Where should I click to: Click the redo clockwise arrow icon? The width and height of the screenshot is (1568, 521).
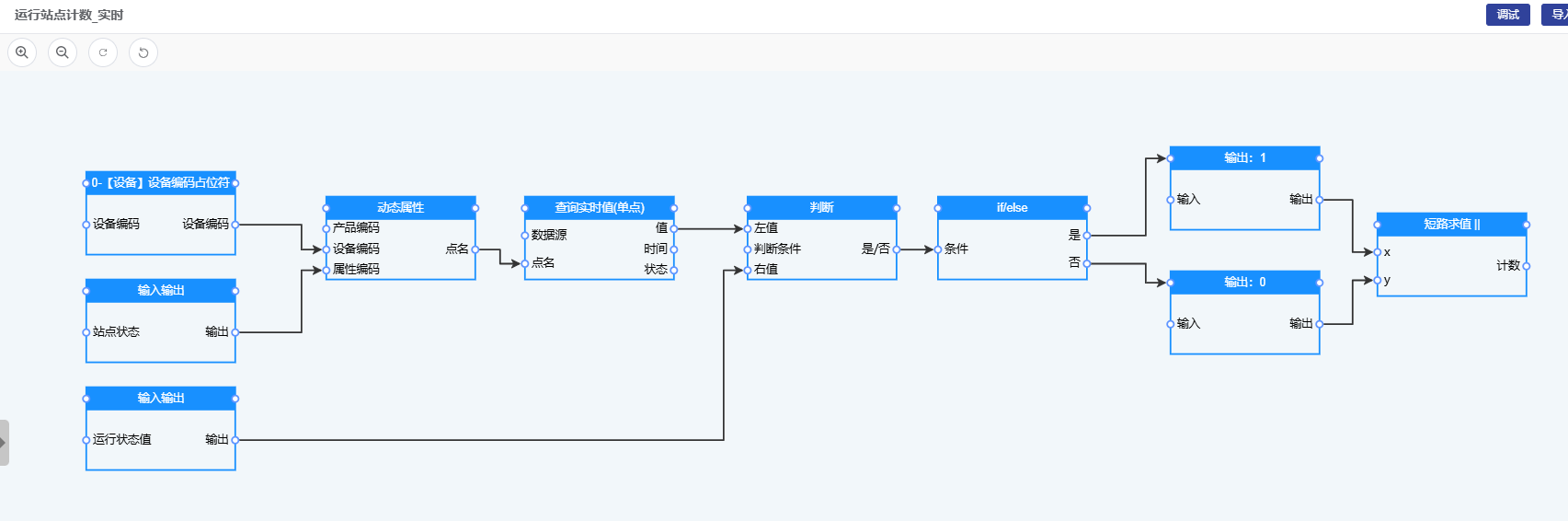tap(103, 52)
